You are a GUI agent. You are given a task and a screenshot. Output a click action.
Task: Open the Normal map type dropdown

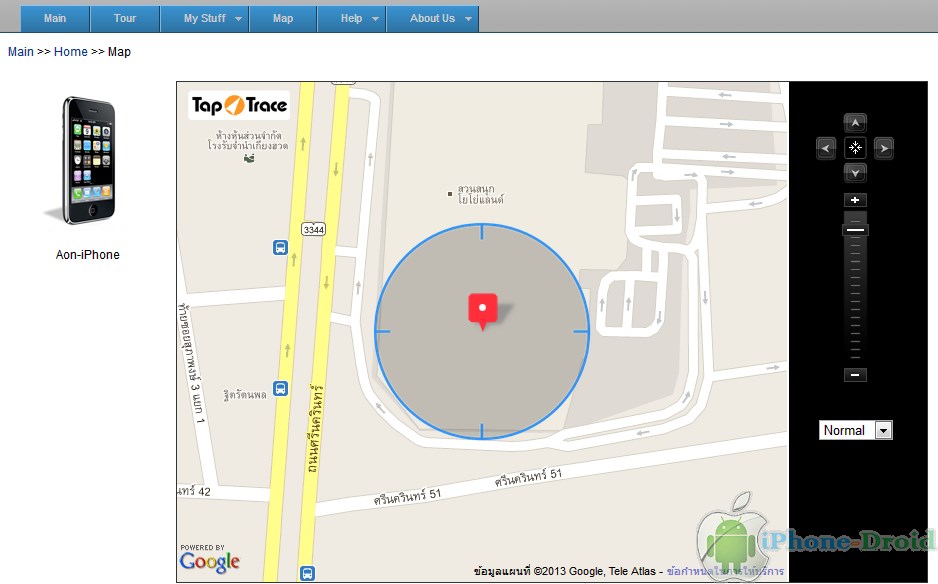click(855, 430)
